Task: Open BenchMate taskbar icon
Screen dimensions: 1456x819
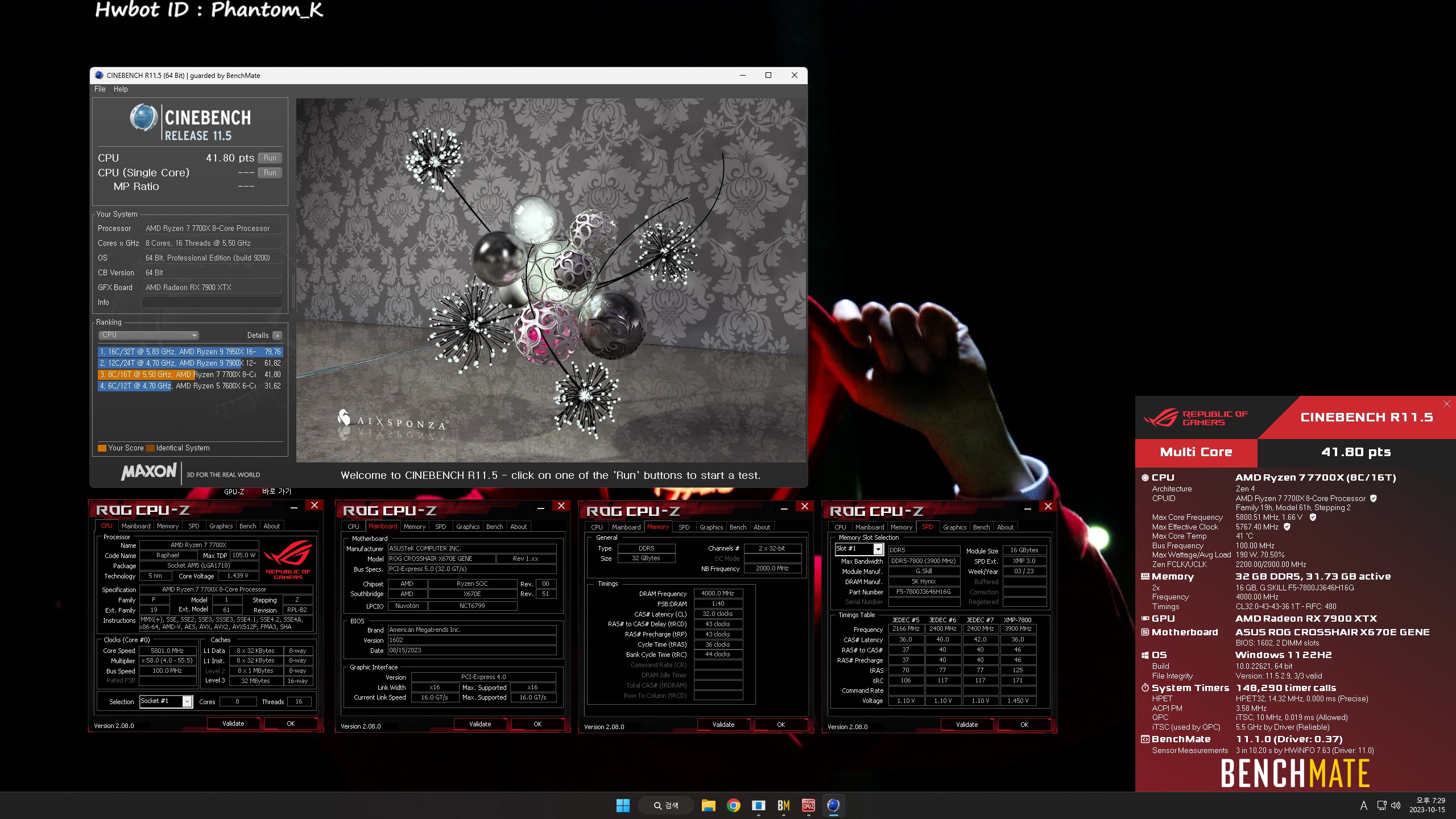Action: 783,805
